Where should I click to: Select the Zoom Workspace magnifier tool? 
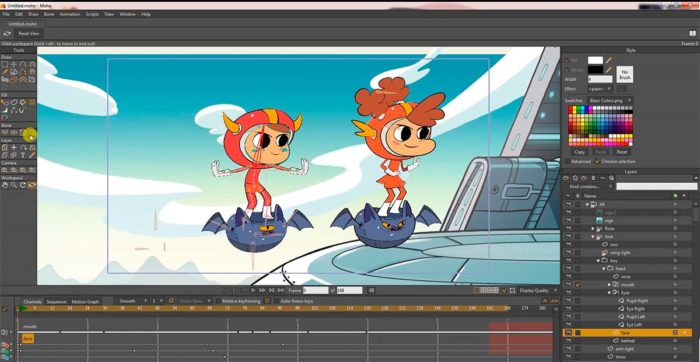click(14, 185)
